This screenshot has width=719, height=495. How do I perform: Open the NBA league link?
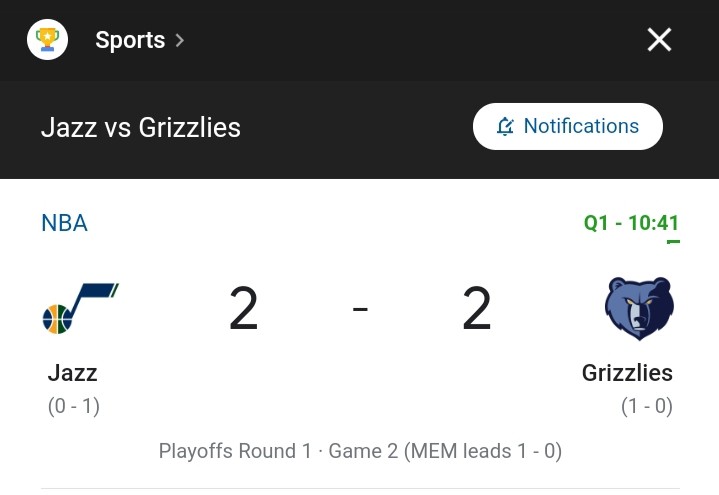(65, 223)
